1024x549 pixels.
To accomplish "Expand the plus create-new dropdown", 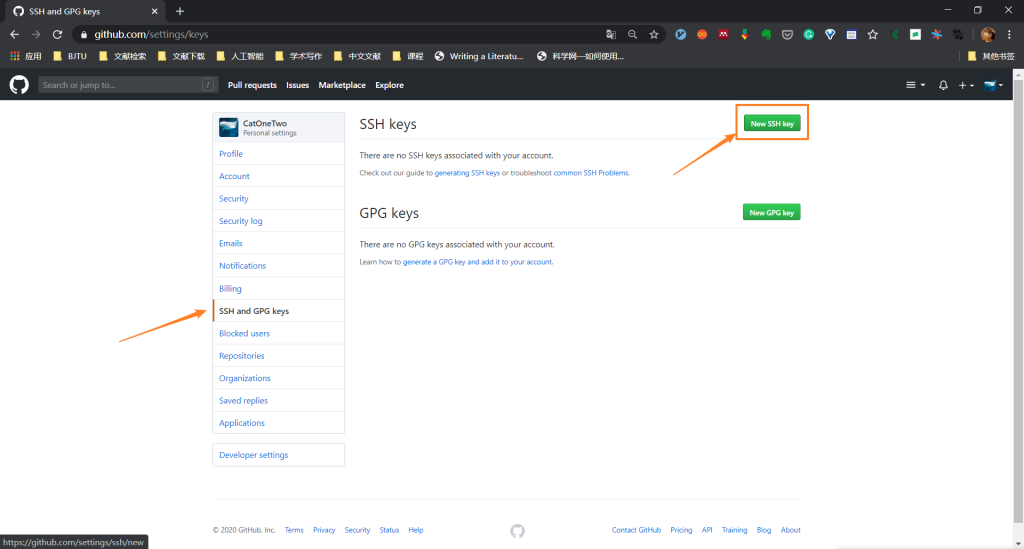I will (966, 85).
